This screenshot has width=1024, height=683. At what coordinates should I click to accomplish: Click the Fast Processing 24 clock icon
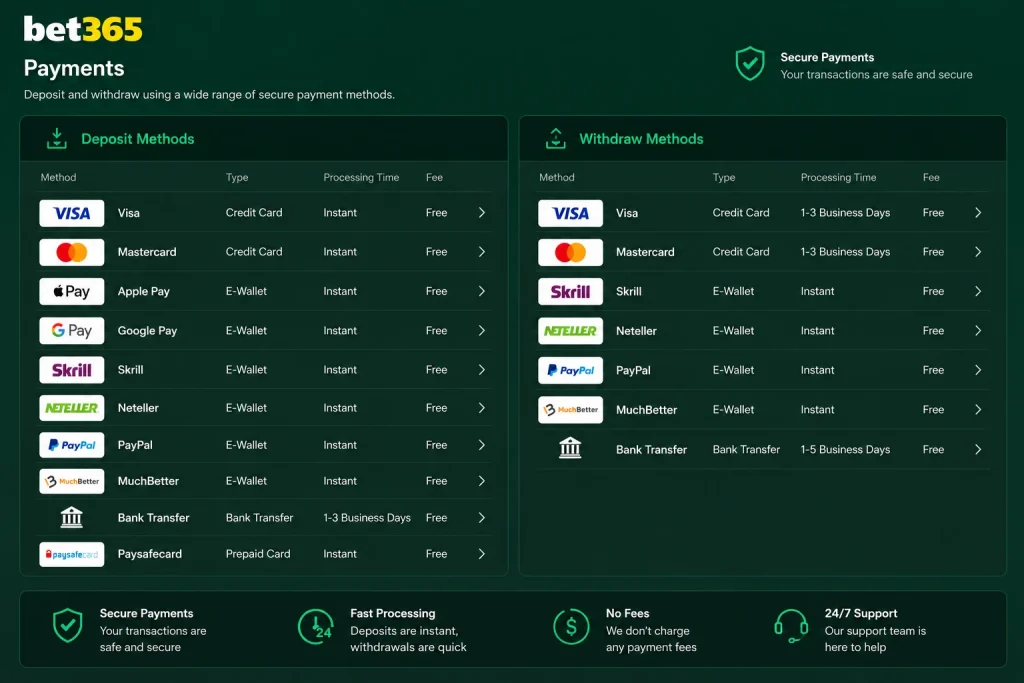coord(315,627)
